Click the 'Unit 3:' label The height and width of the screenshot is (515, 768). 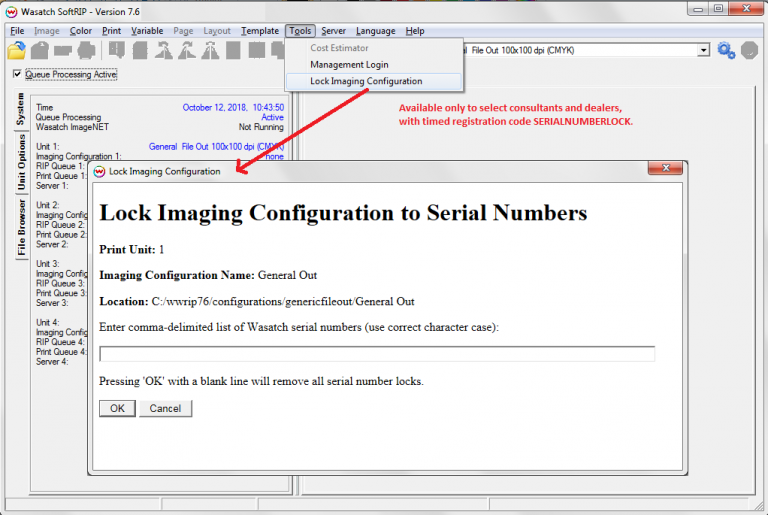coord(48,264)
